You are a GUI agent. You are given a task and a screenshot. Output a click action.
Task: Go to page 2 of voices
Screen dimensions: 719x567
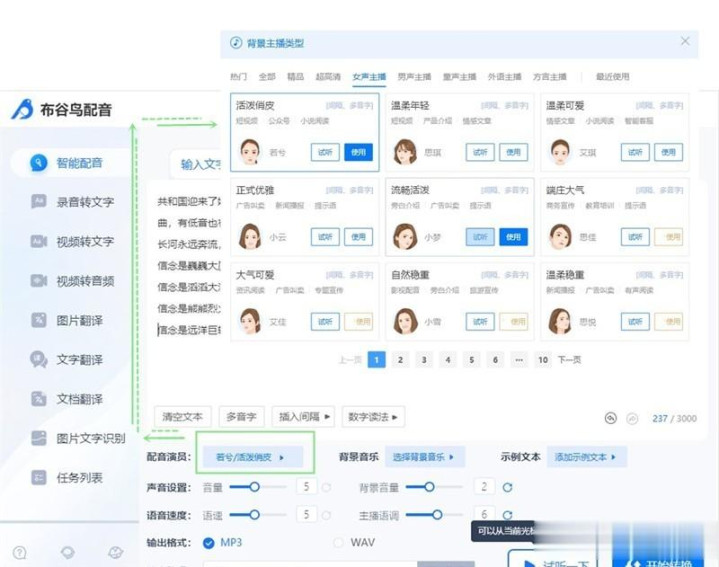coord(400,360)
